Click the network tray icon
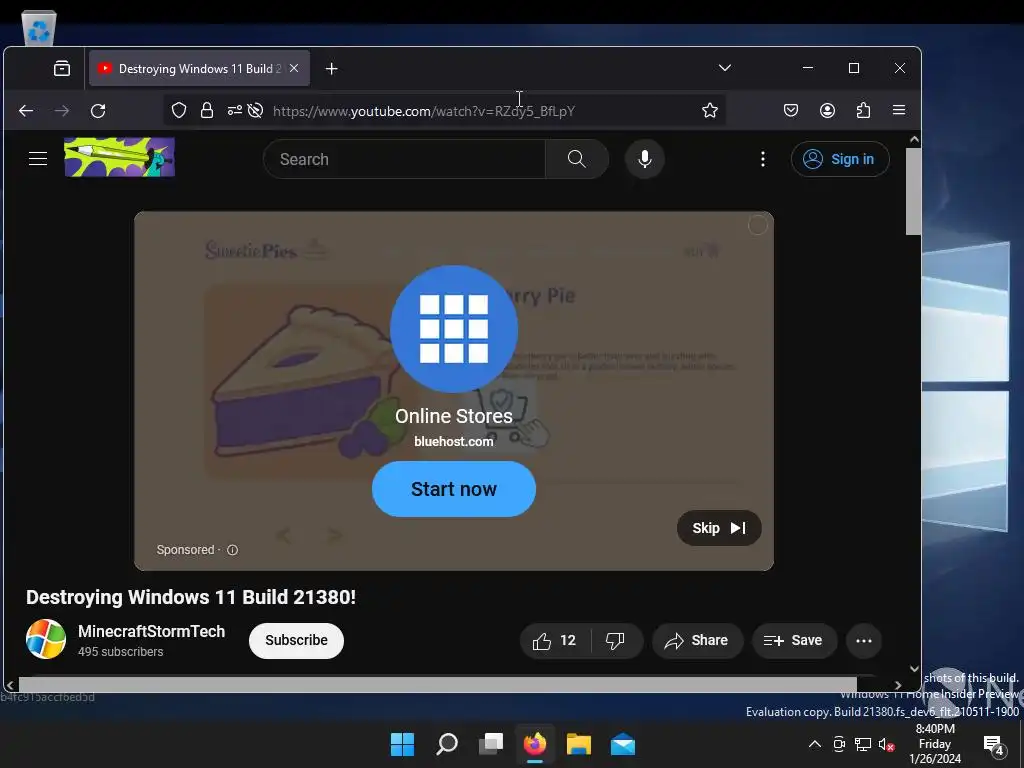Screen dimensions: 1024x768 (x=863, y=744)
